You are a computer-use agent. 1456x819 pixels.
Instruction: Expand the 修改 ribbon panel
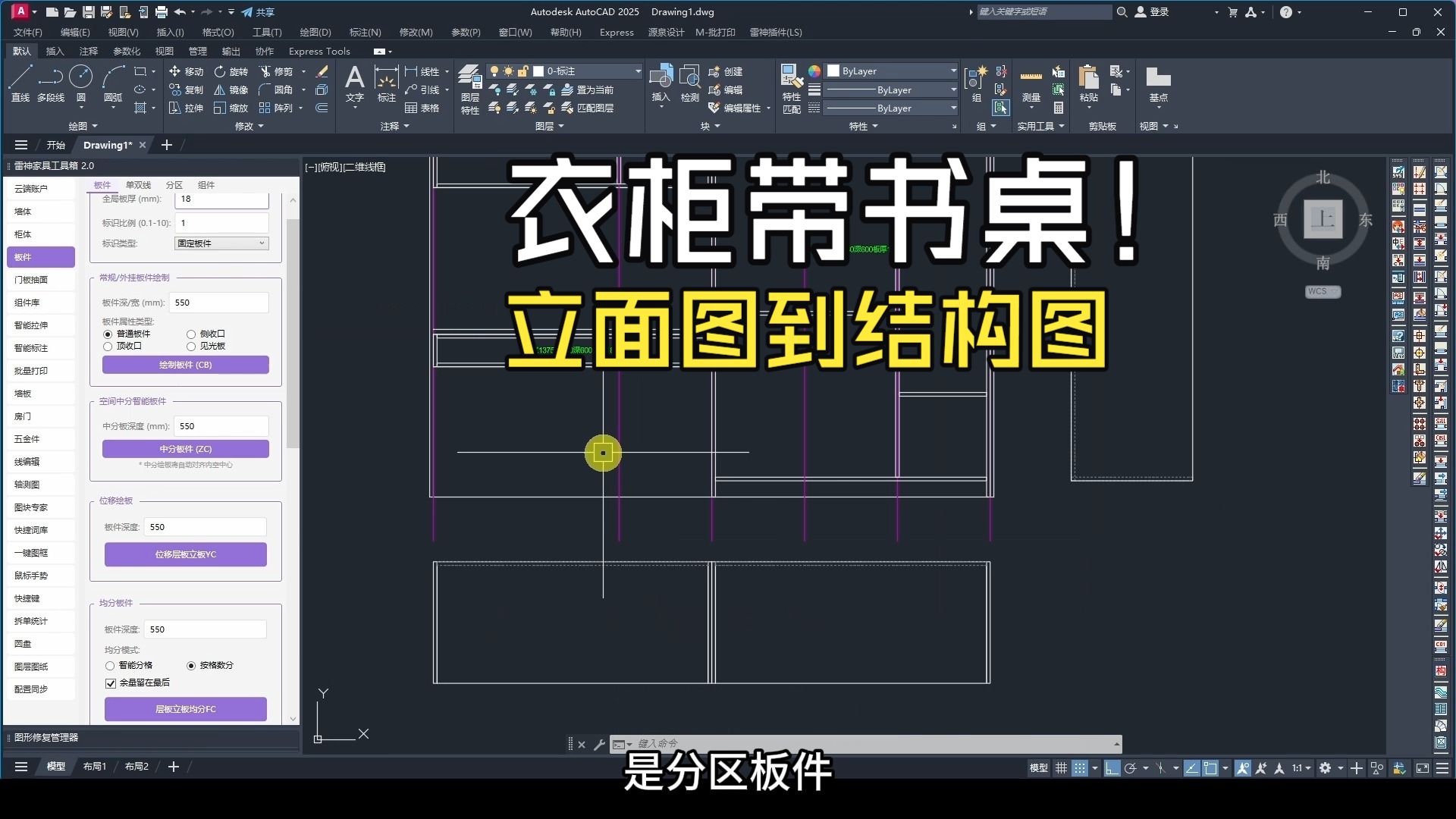click(x=249, y=126)
